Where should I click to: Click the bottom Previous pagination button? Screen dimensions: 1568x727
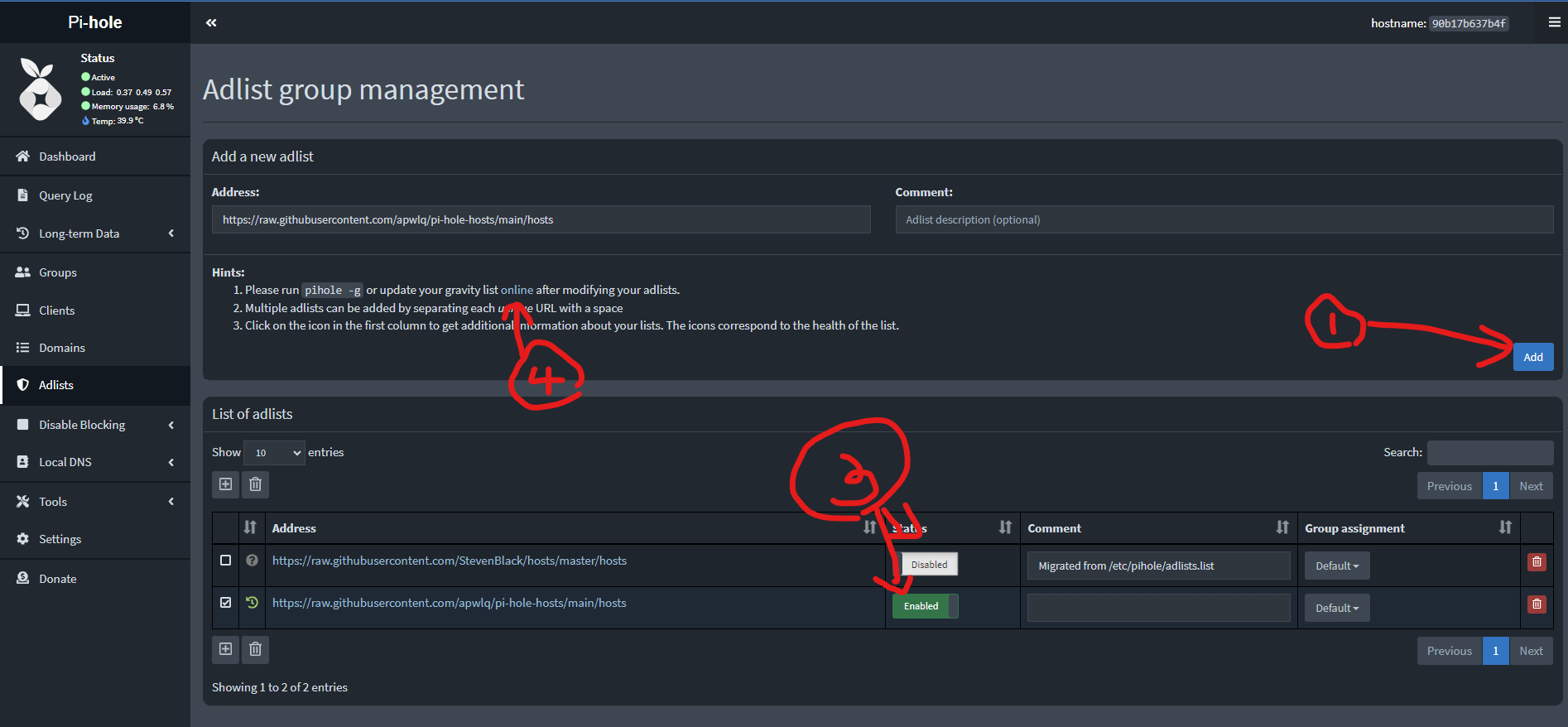pos(1450,651)
